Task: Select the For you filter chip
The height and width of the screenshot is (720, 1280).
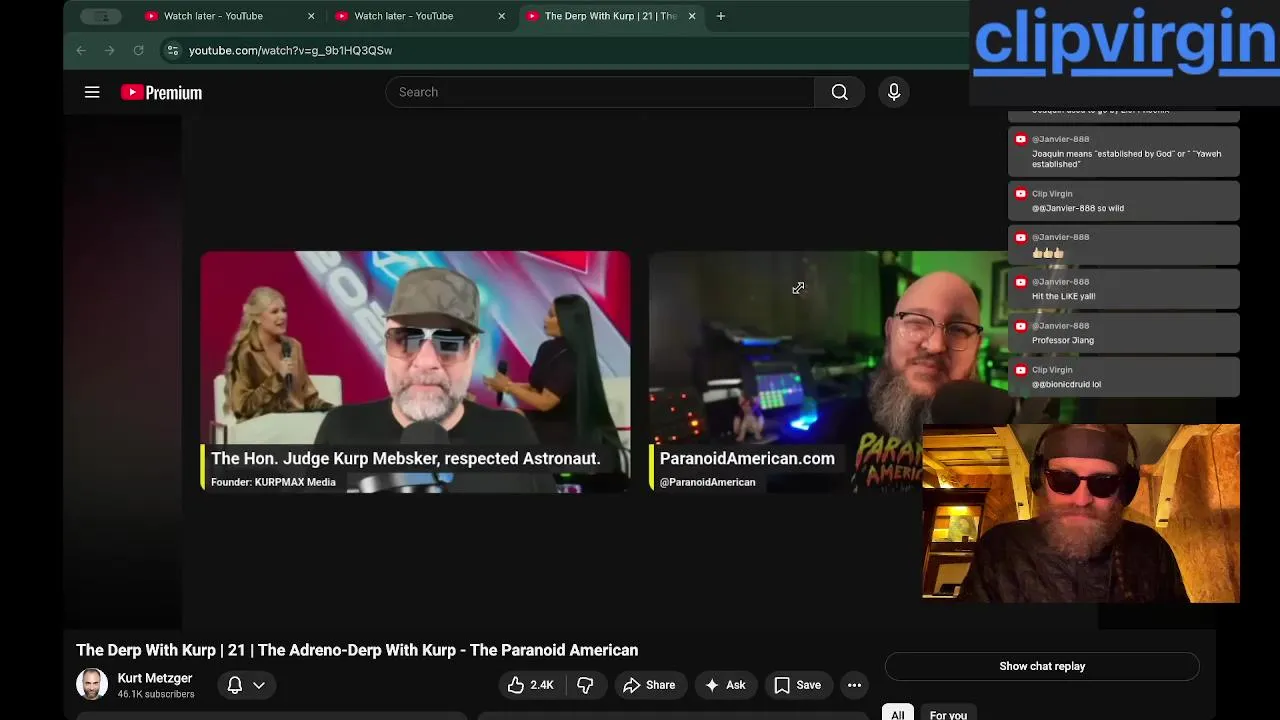Action: pyautogui.click(x=948, y=715)
